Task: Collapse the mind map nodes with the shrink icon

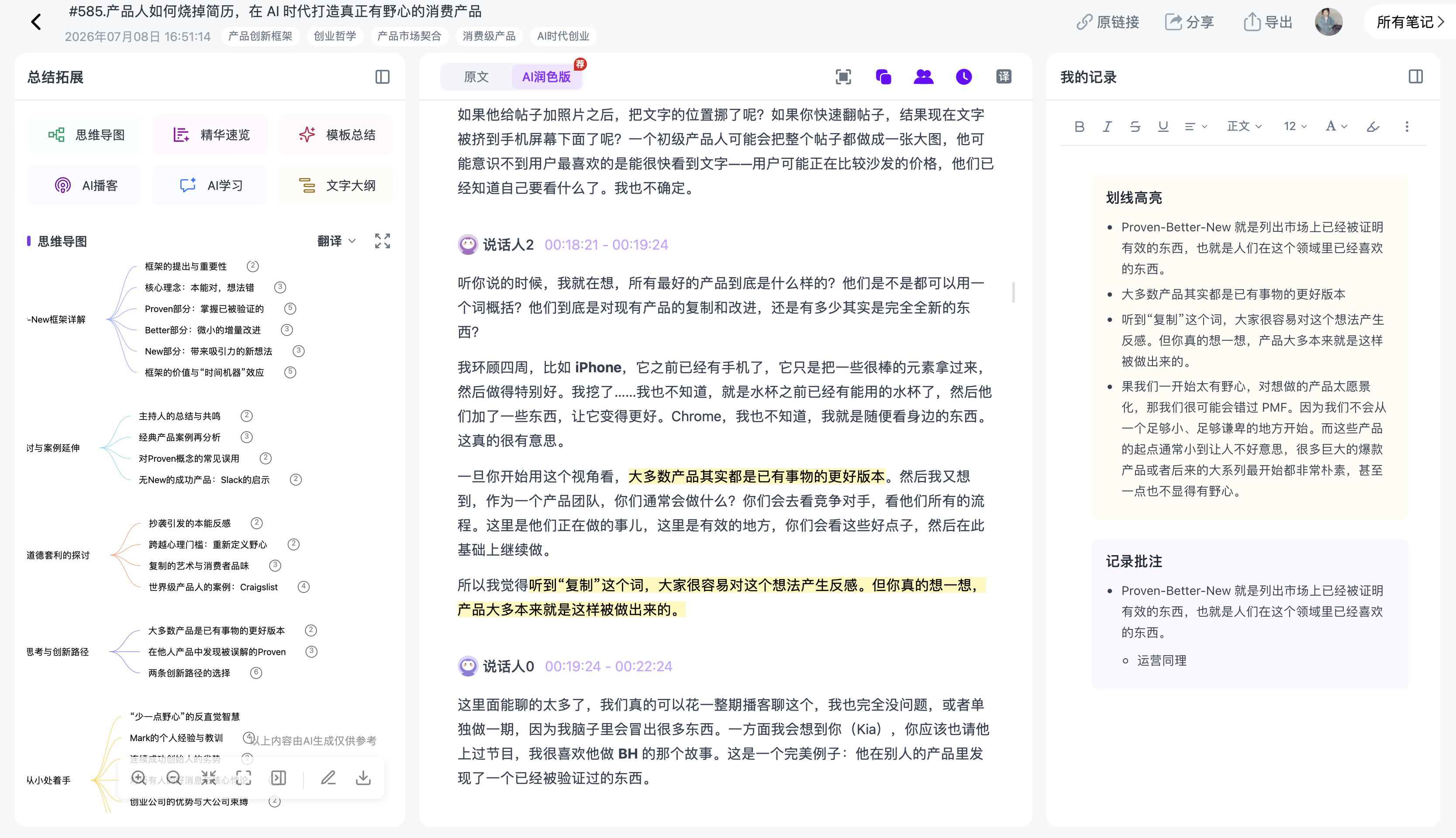Action: (x=209, y=778)
